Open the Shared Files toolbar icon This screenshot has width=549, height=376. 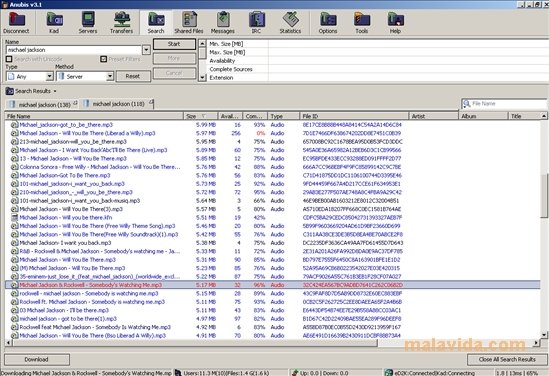point(189,22)
